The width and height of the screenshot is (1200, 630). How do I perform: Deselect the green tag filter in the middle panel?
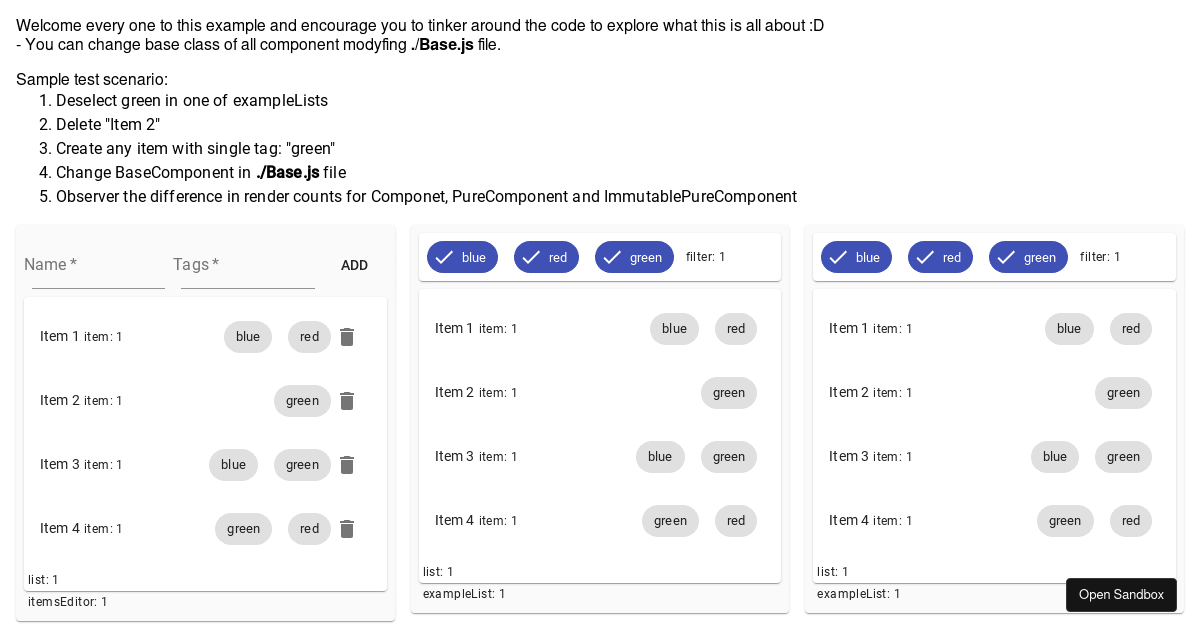[634, 257]
